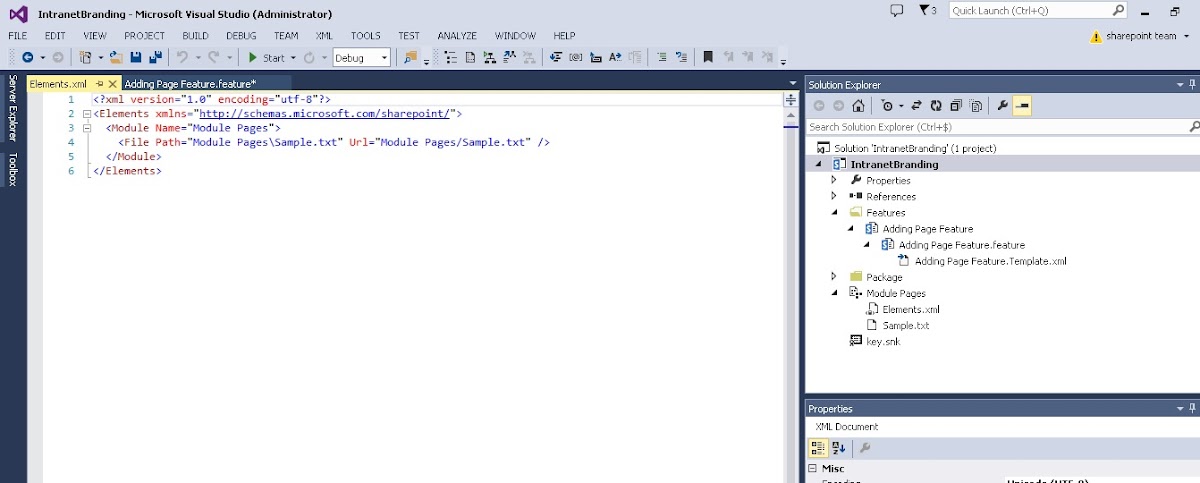The height and width of the screenshot is (483, 1200).
Task: Click the Properties wrench icon in Solution Explorer
Action: point(1003,105)
